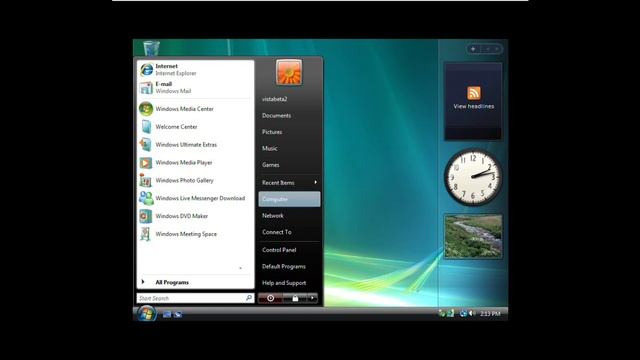Select Windows Live Messenger Download
The width and height of the screenshot is (640, 360).
coord(195,198)
